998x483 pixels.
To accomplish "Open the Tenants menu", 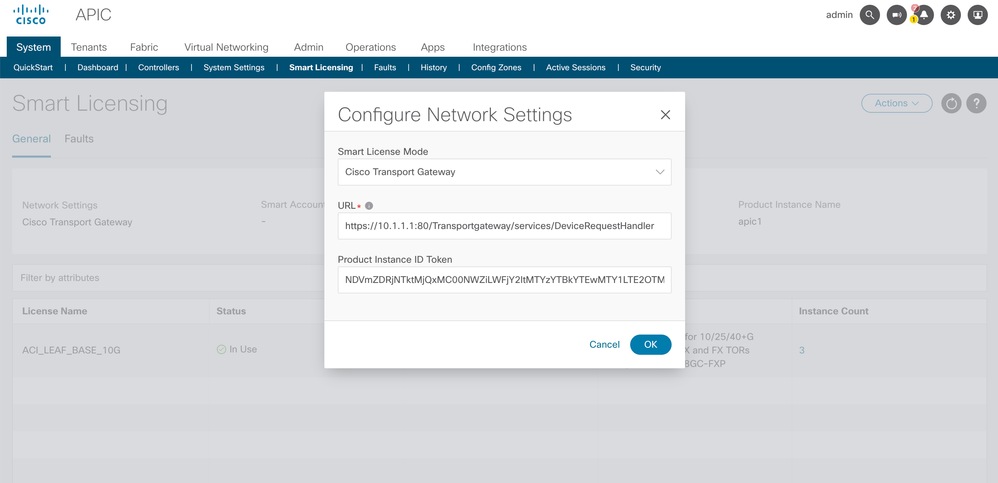I will (89, 47).
